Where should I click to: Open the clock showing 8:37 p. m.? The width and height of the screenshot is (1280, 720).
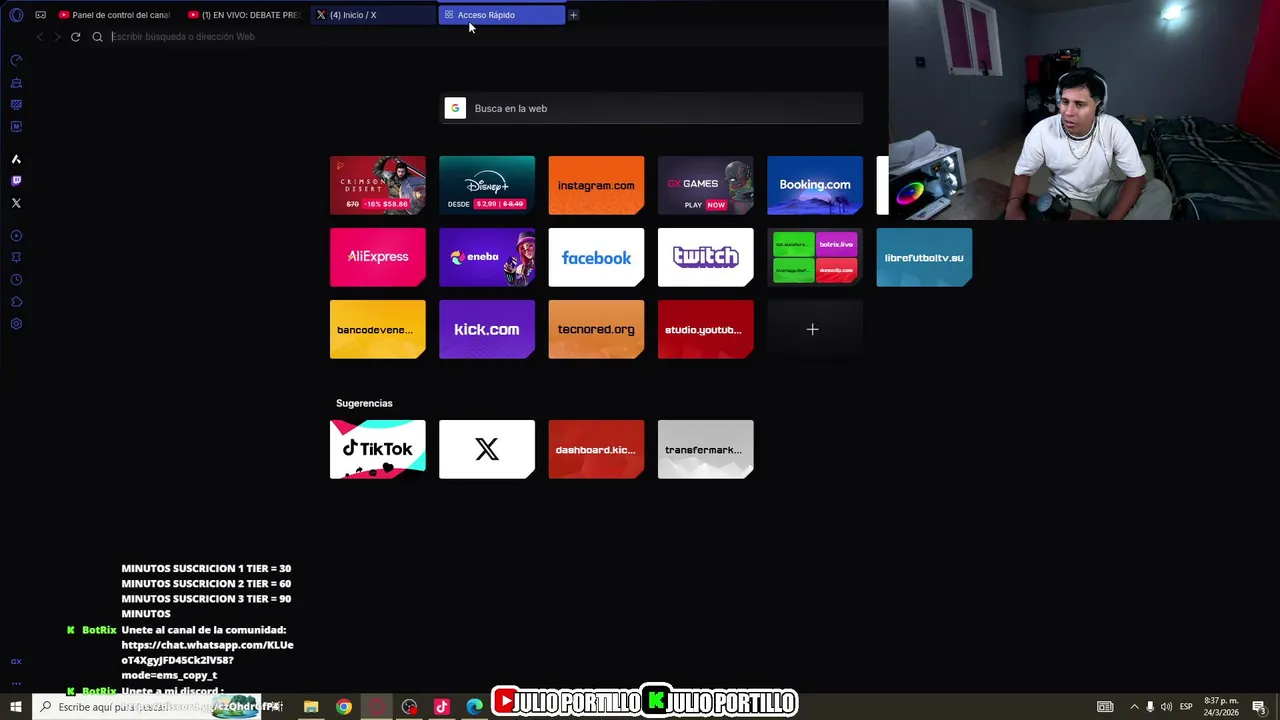click(1220, 707)
